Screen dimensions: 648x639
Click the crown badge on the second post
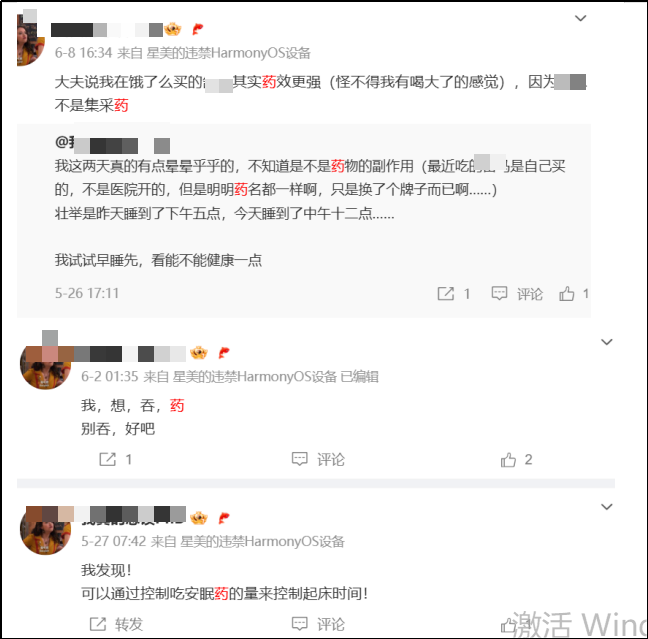pos(199,353)
